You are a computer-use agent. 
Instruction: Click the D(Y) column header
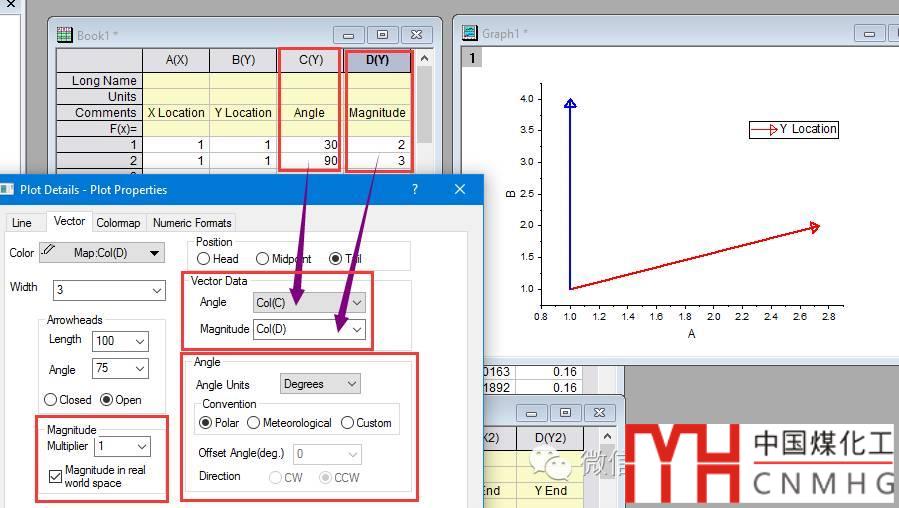coord(377,60)
